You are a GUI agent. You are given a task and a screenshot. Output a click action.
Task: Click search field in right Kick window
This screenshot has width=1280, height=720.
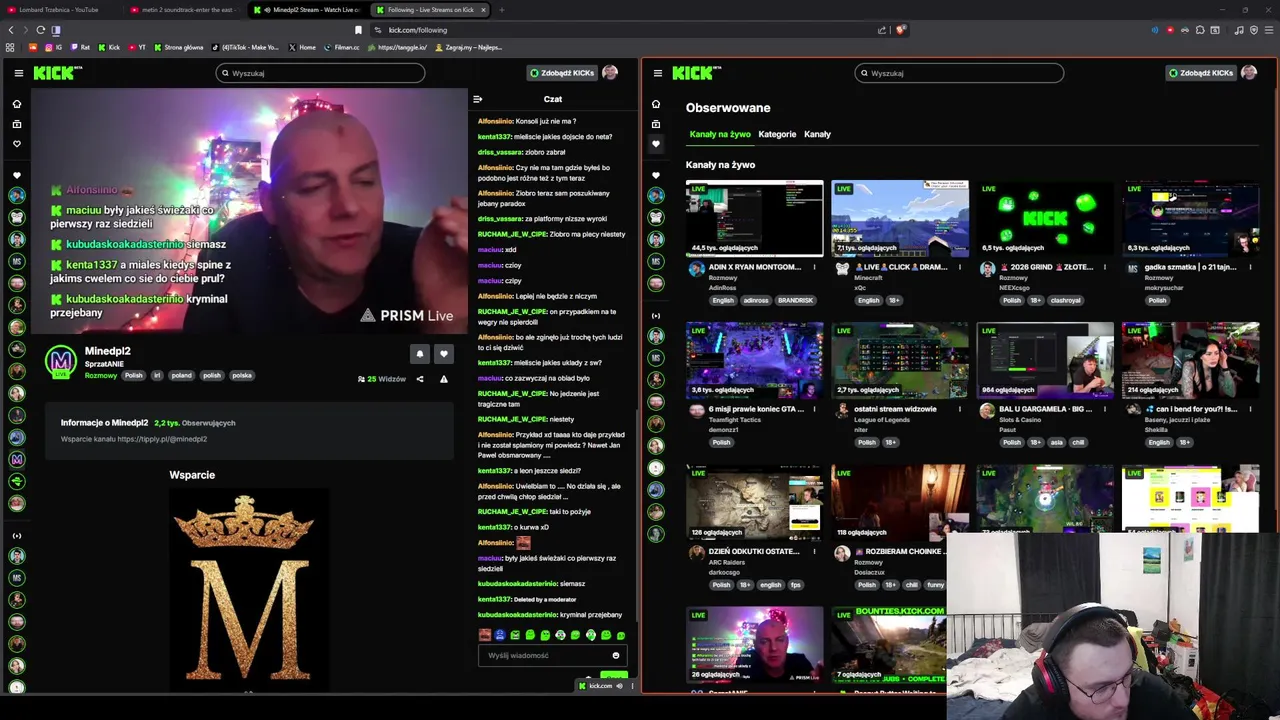point(959,73)
